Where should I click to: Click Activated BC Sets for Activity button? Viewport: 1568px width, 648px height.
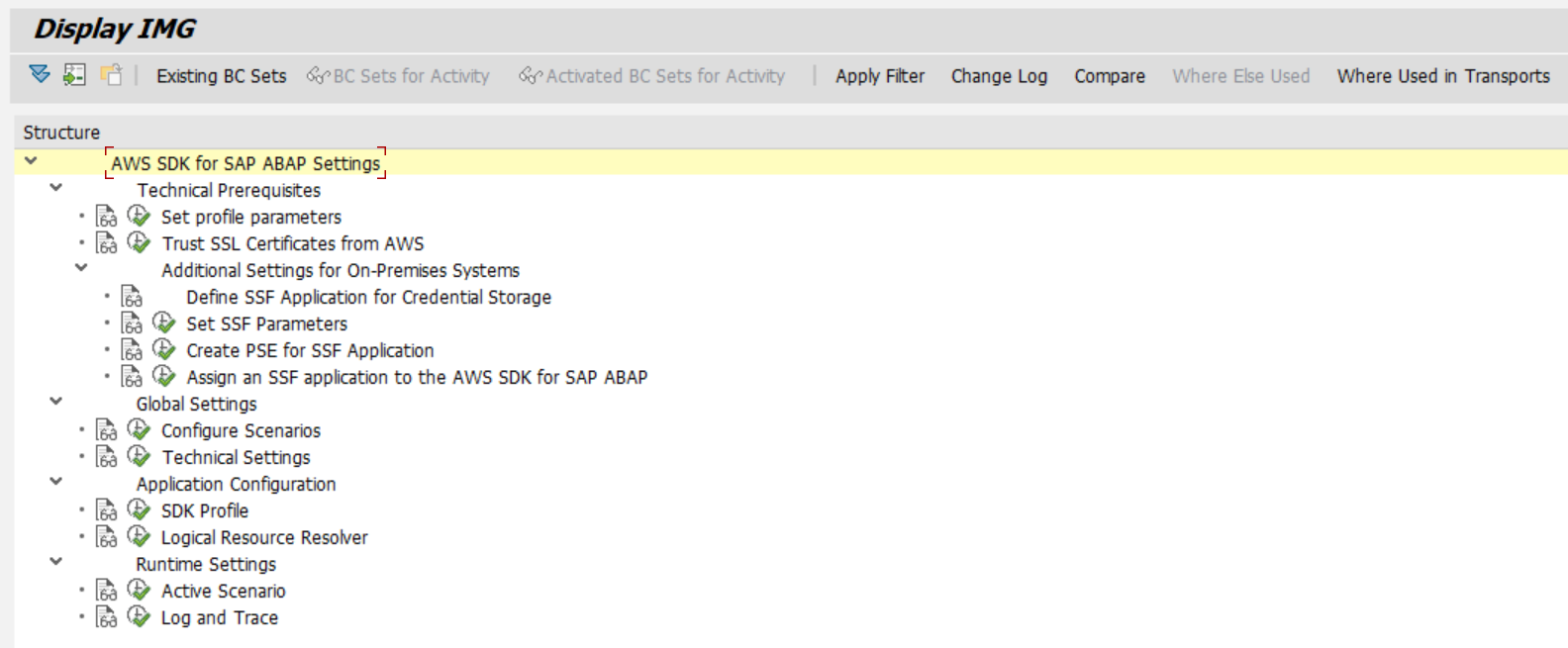click(x=652, y=76)
